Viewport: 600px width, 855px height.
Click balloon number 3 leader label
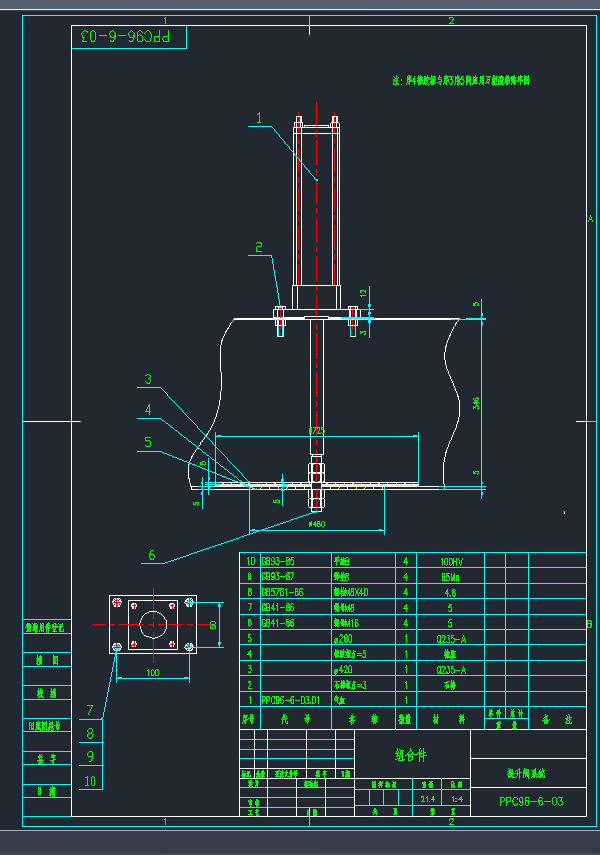coord(148,379)
